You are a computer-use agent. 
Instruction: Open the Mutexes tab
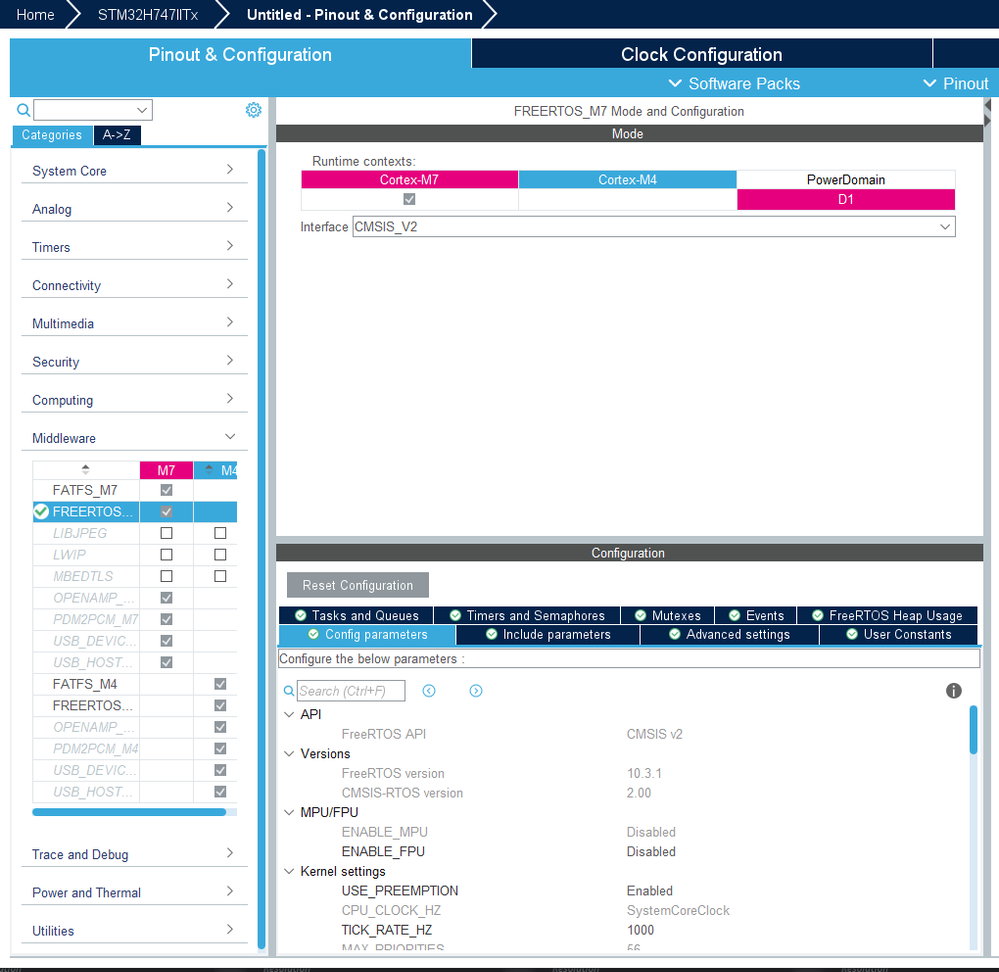[668, 615]
